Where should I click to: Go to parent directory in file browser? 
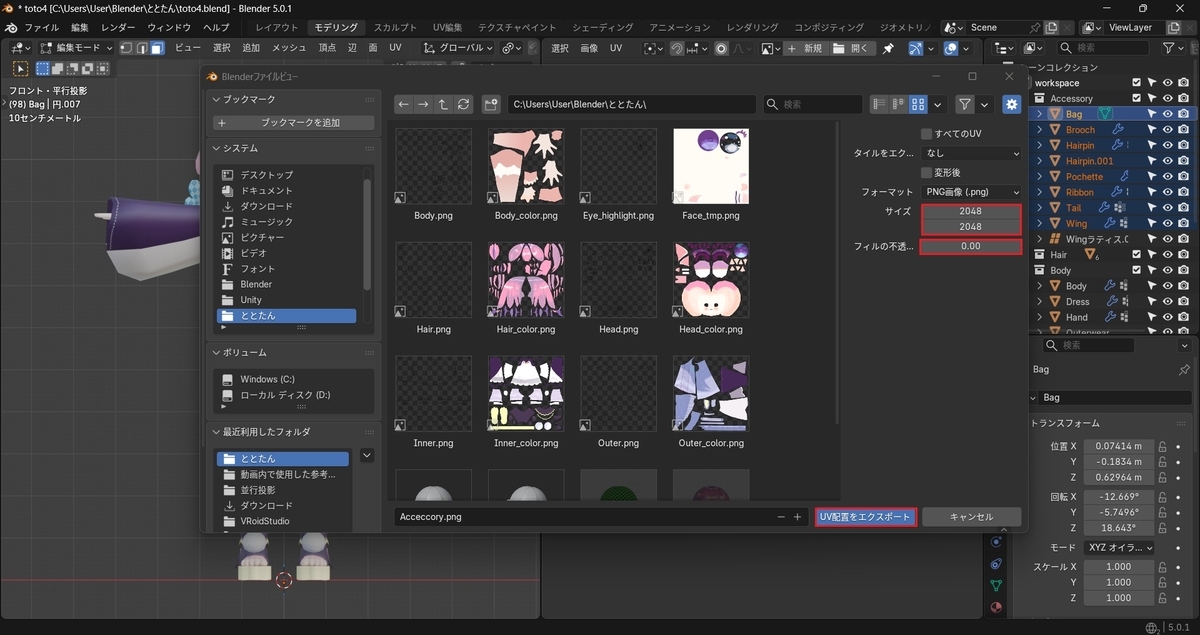pyautogui.click(x=443, y=104)
